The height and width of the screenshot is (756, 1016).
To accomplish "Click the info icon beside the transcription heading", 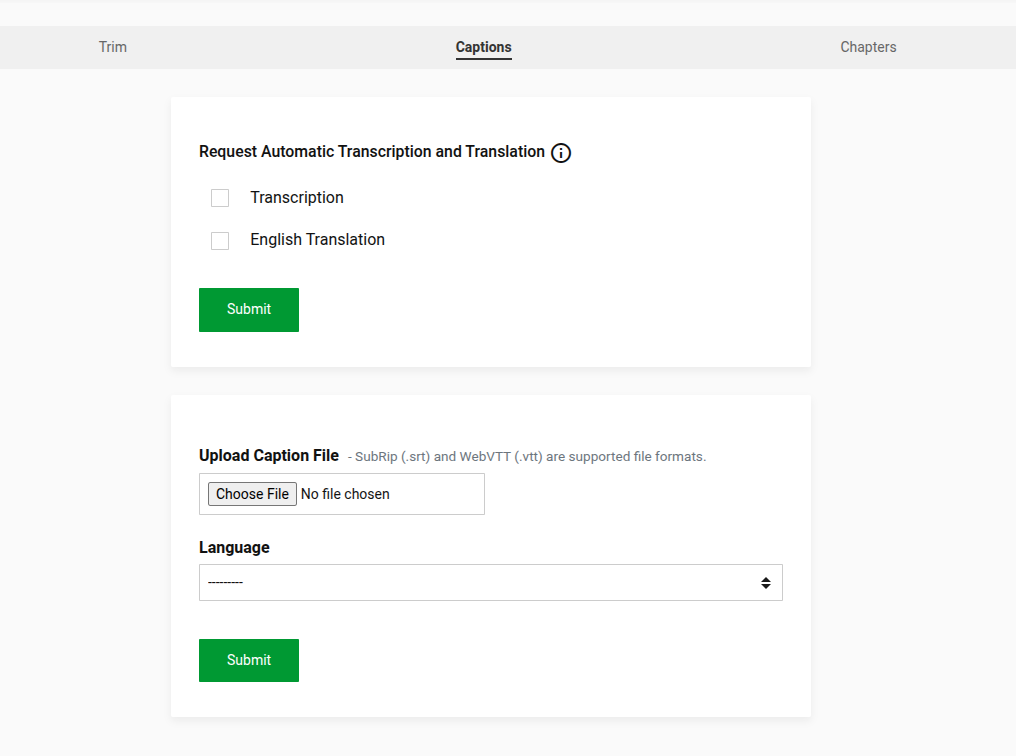I will (561, 153).
